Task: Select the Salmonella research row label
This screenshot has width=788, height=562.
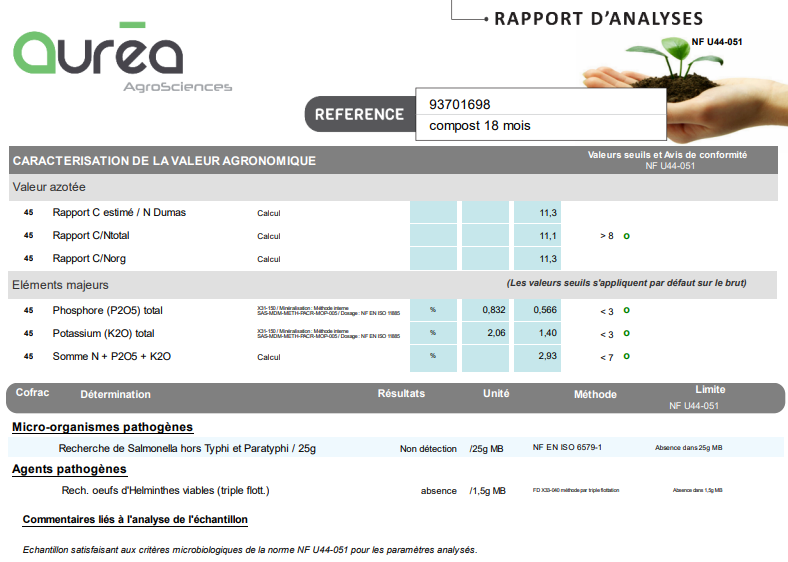Action: 187,448
